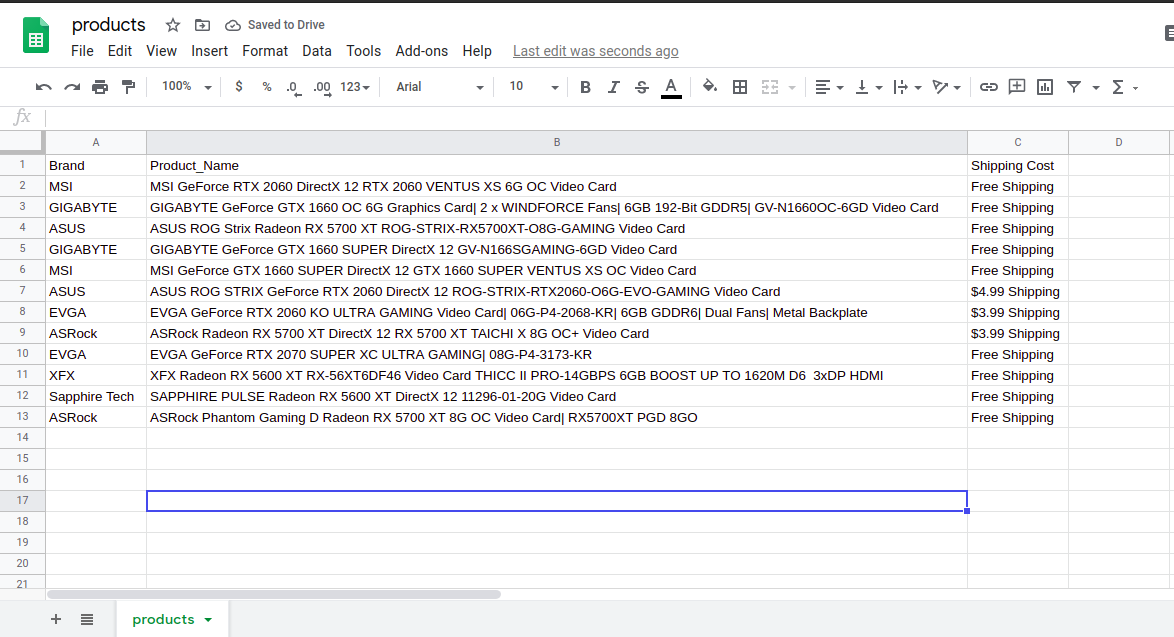The image size is (1174, 637).
Task: Add a new sheet
Action: pyautogui.click(x=55, y=619)
